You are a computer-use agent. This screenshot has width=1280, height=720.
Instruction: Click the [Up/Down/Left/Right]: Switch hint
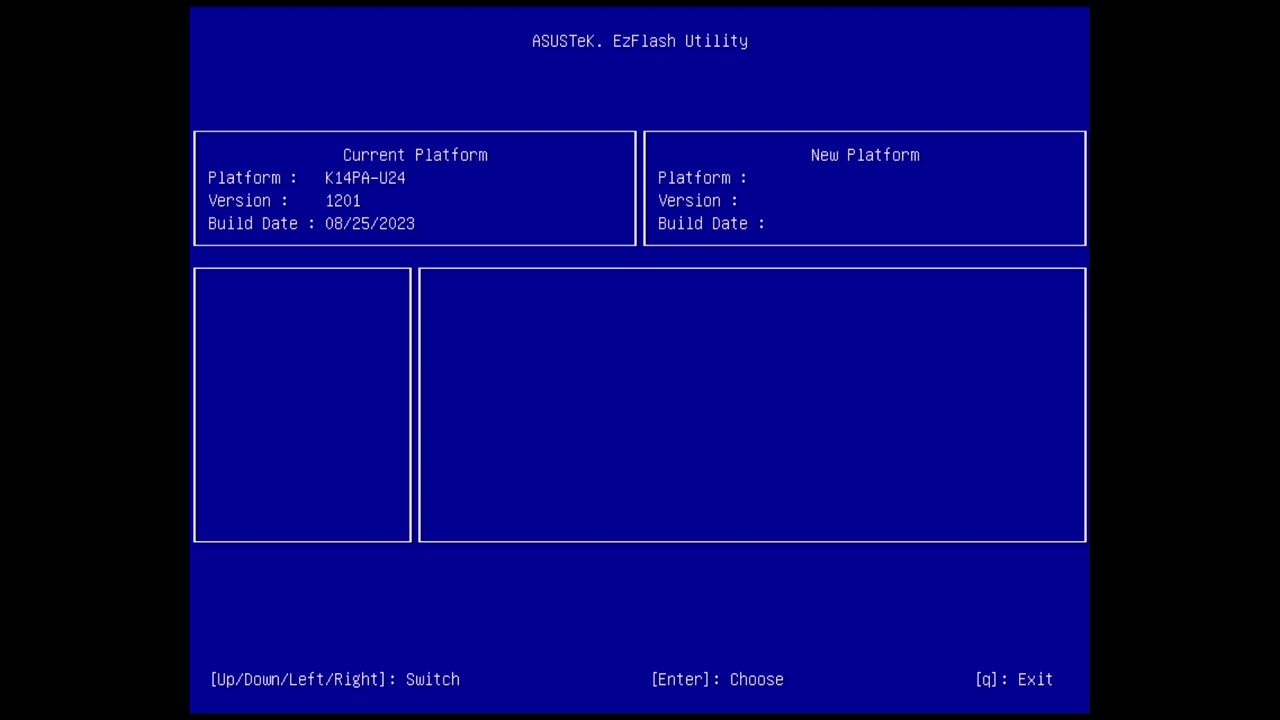pos(335,680)
